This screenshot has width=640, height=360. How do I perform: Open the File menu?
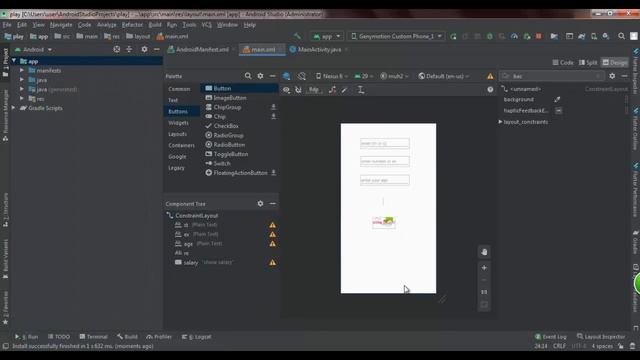coord(7,24)
